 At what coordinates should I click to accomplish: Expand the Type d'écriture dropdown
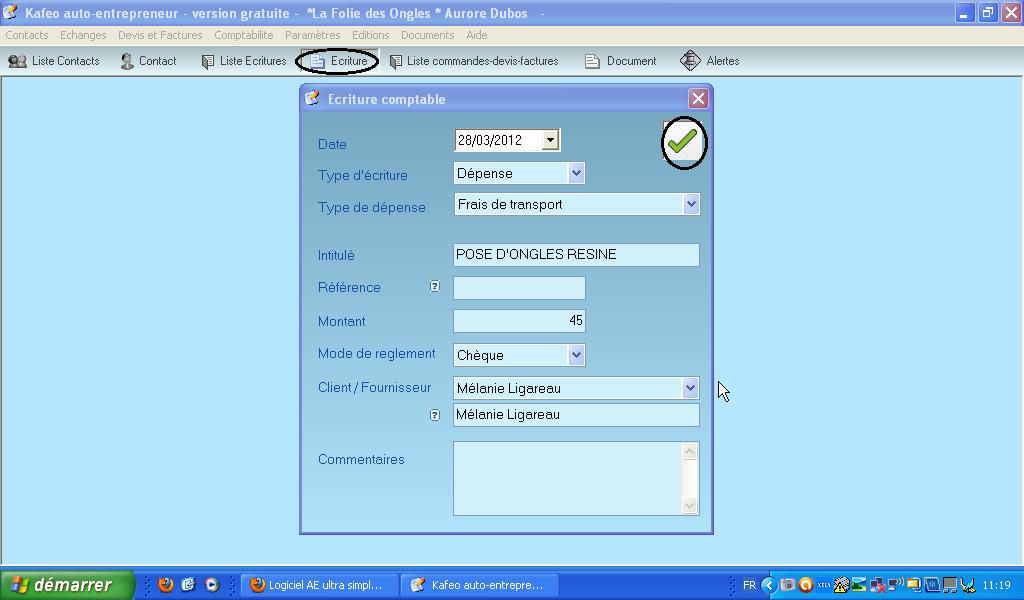576,173
